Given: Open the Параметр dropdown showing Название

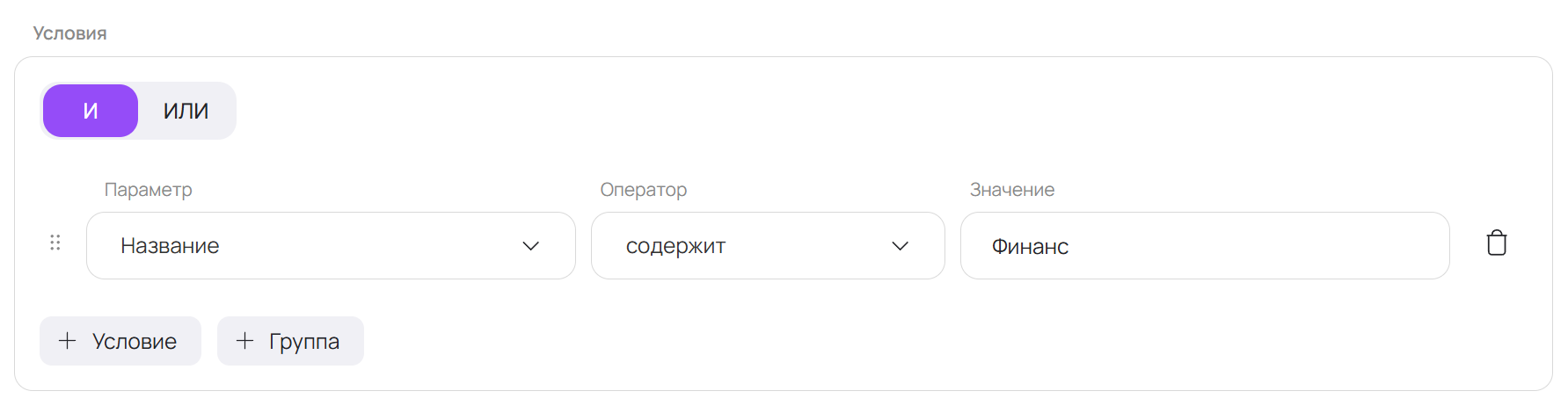Looking at the screenshot, I should (x=330, y=246).
